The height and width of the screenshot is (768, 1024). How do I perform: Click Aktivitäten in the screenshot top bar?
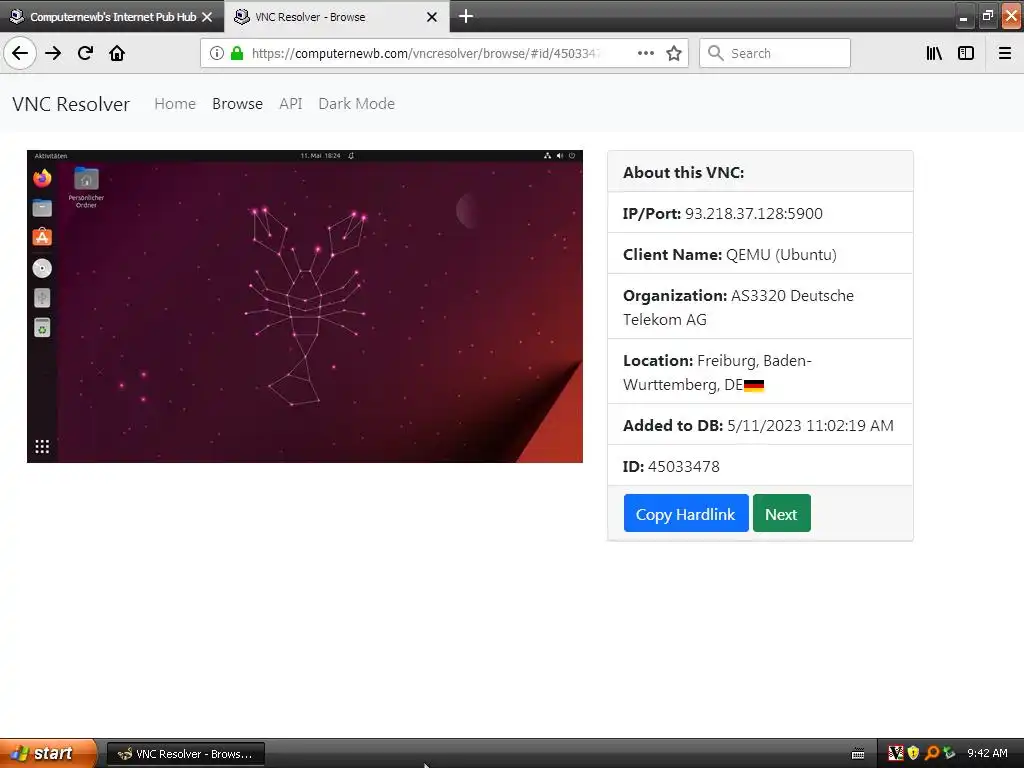click(51, 155)
